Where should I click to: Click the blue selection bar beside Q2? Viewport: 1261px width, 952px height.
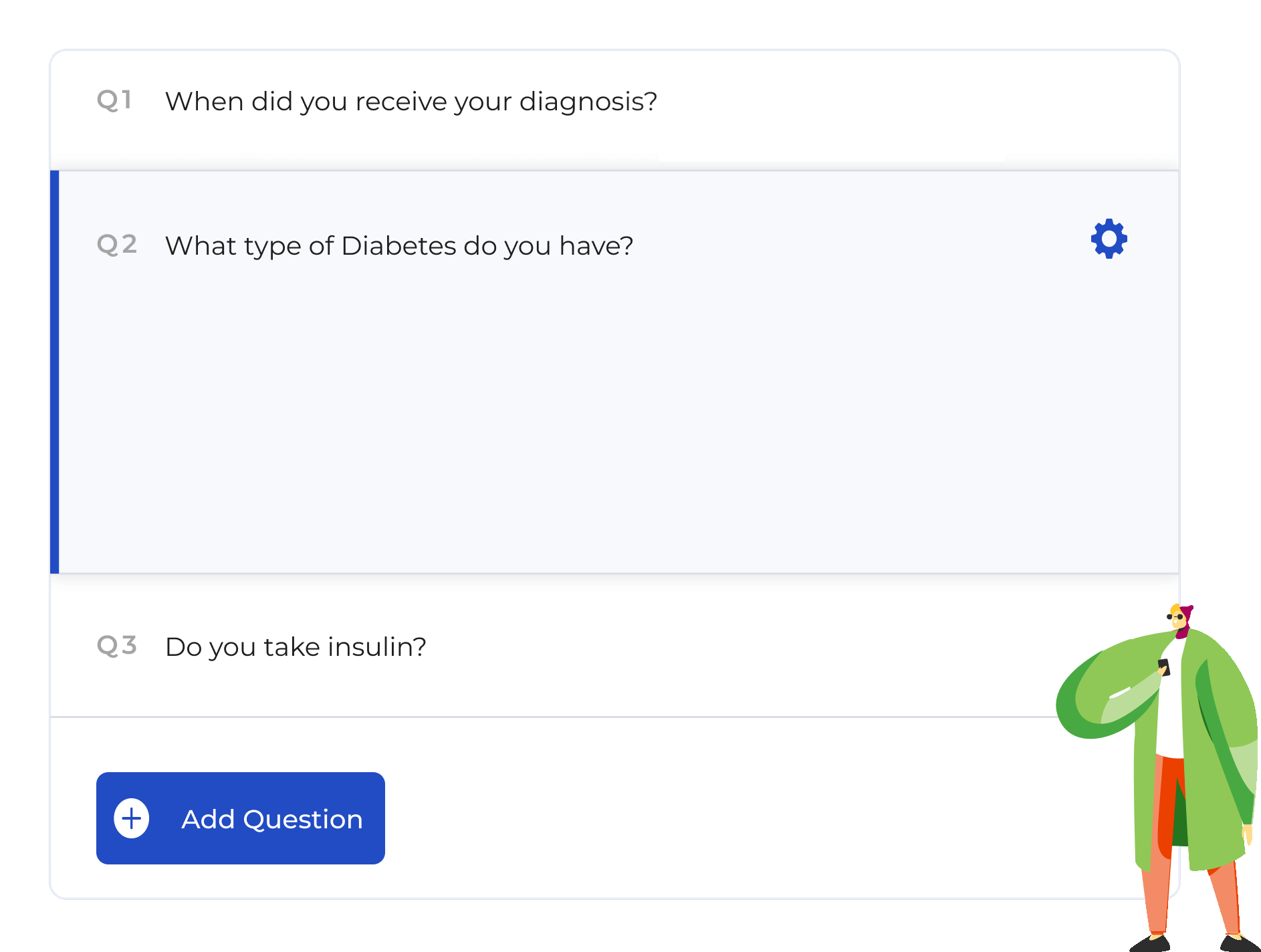tap(55, 372)
